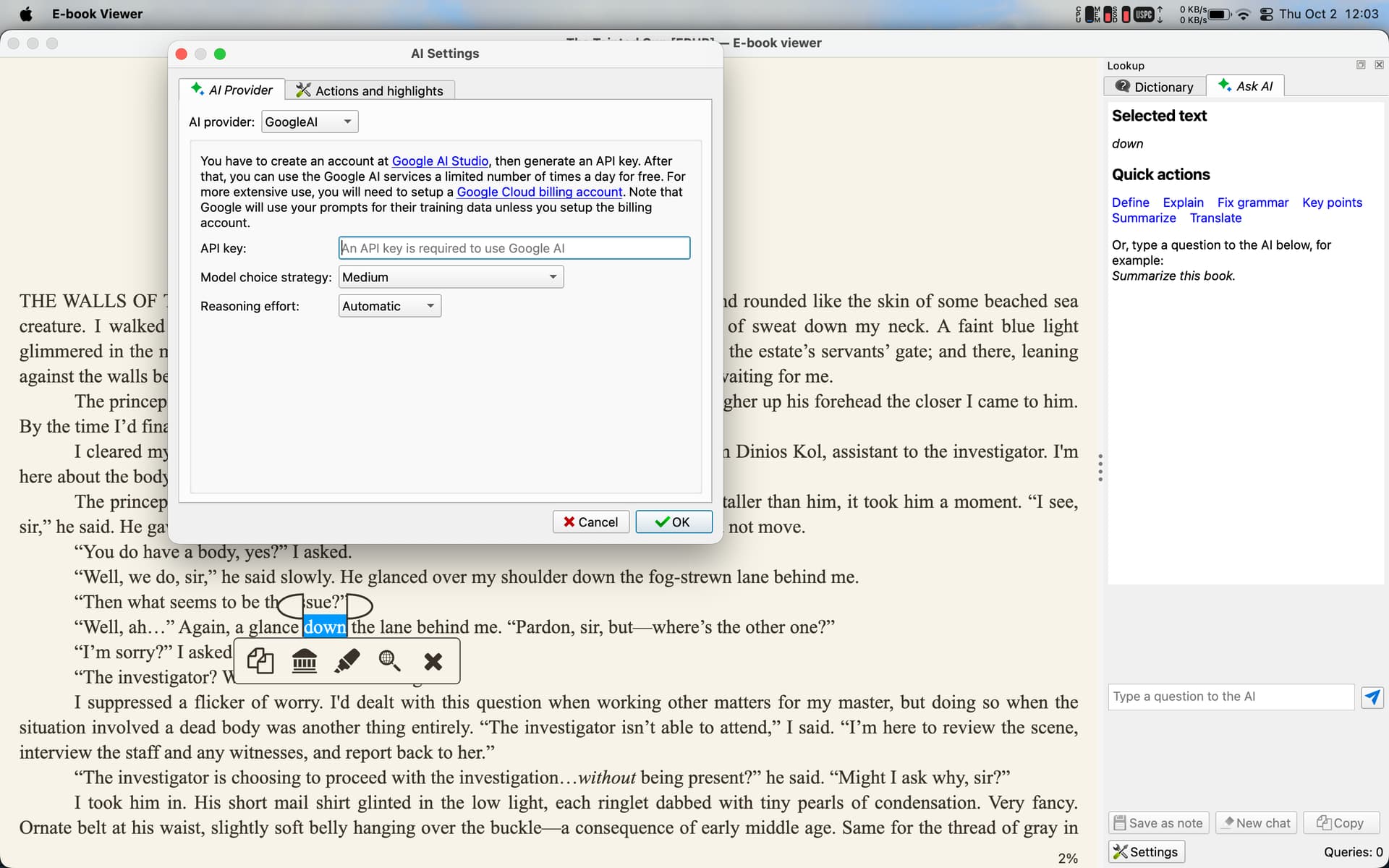The image size is (1389, 868).
Task: Click the search globe magnifier icon
Action: (390, 661)
